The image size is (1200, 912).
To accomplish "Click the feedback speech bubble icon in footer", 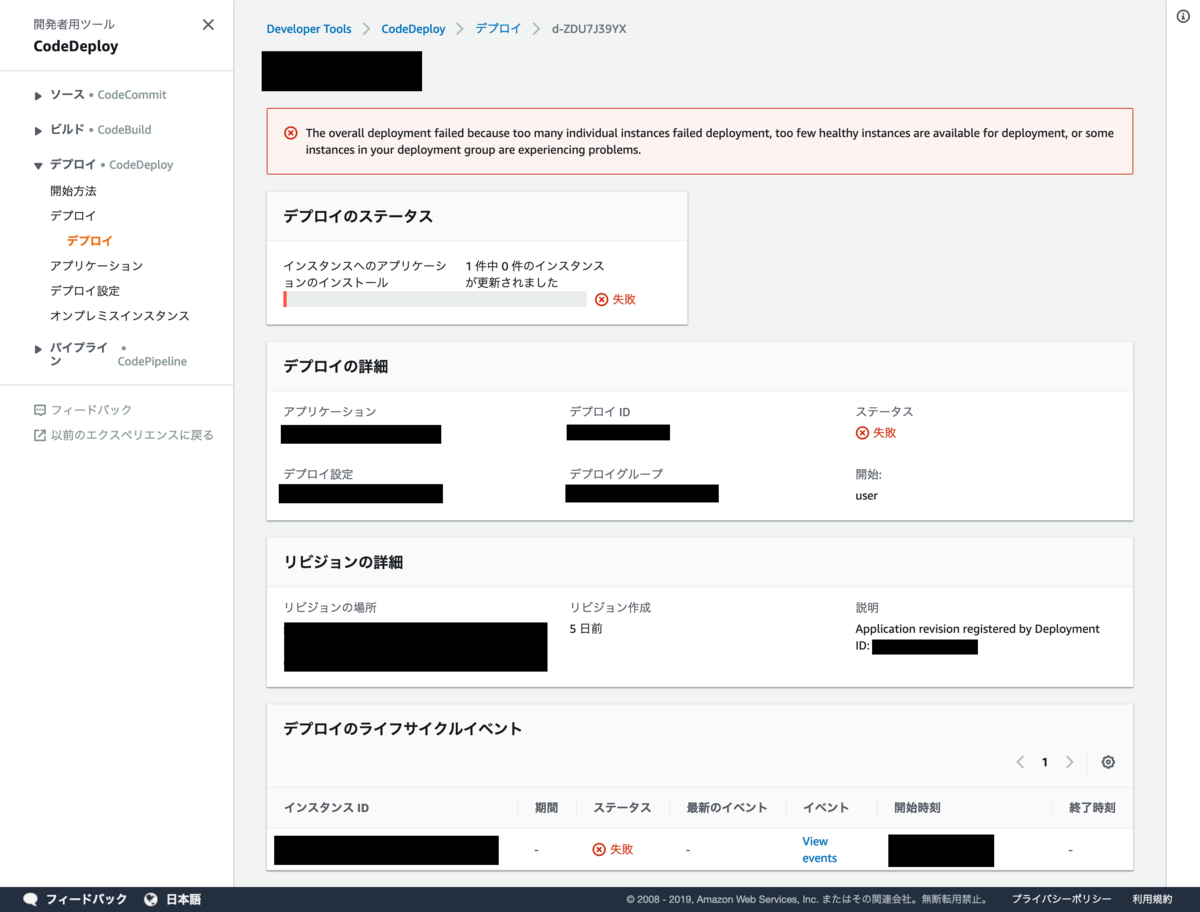I will coord(31,899).
